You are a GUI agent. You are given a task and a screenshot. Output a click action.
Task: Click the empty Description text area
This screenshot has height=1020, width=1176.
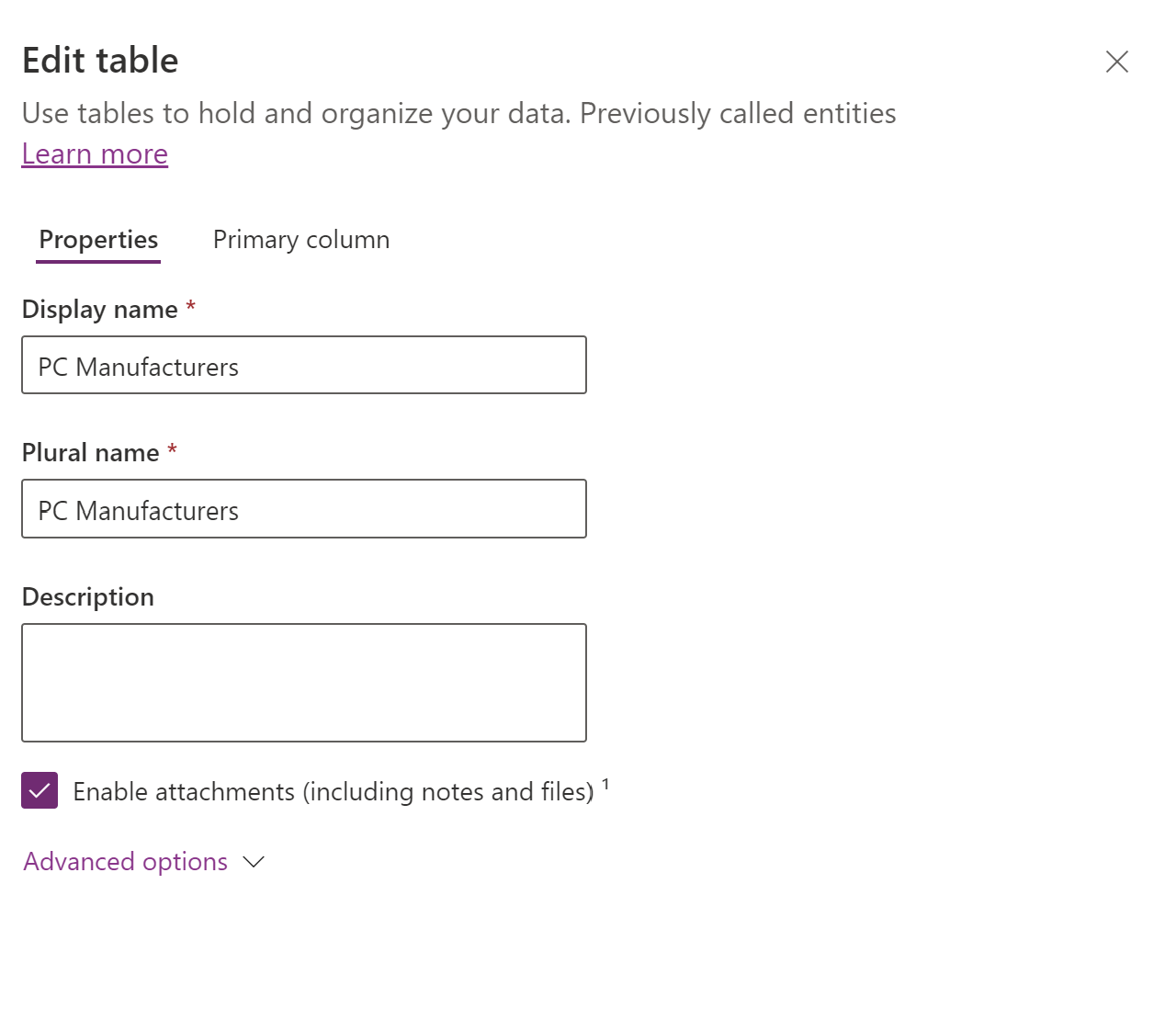tap(303, 683)
